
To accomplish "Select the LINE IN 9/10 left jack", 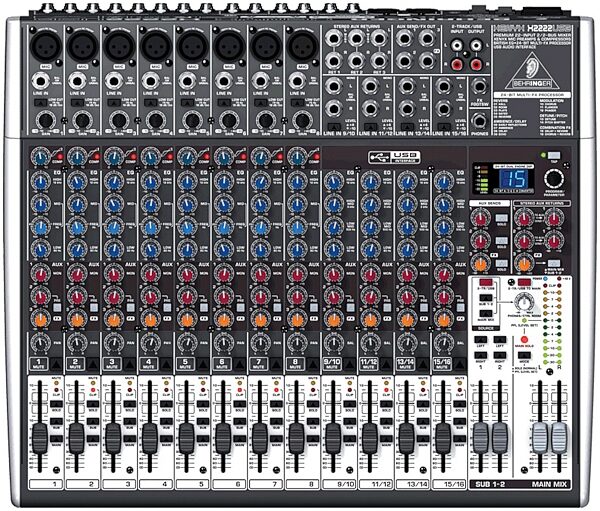I will 334,87.
